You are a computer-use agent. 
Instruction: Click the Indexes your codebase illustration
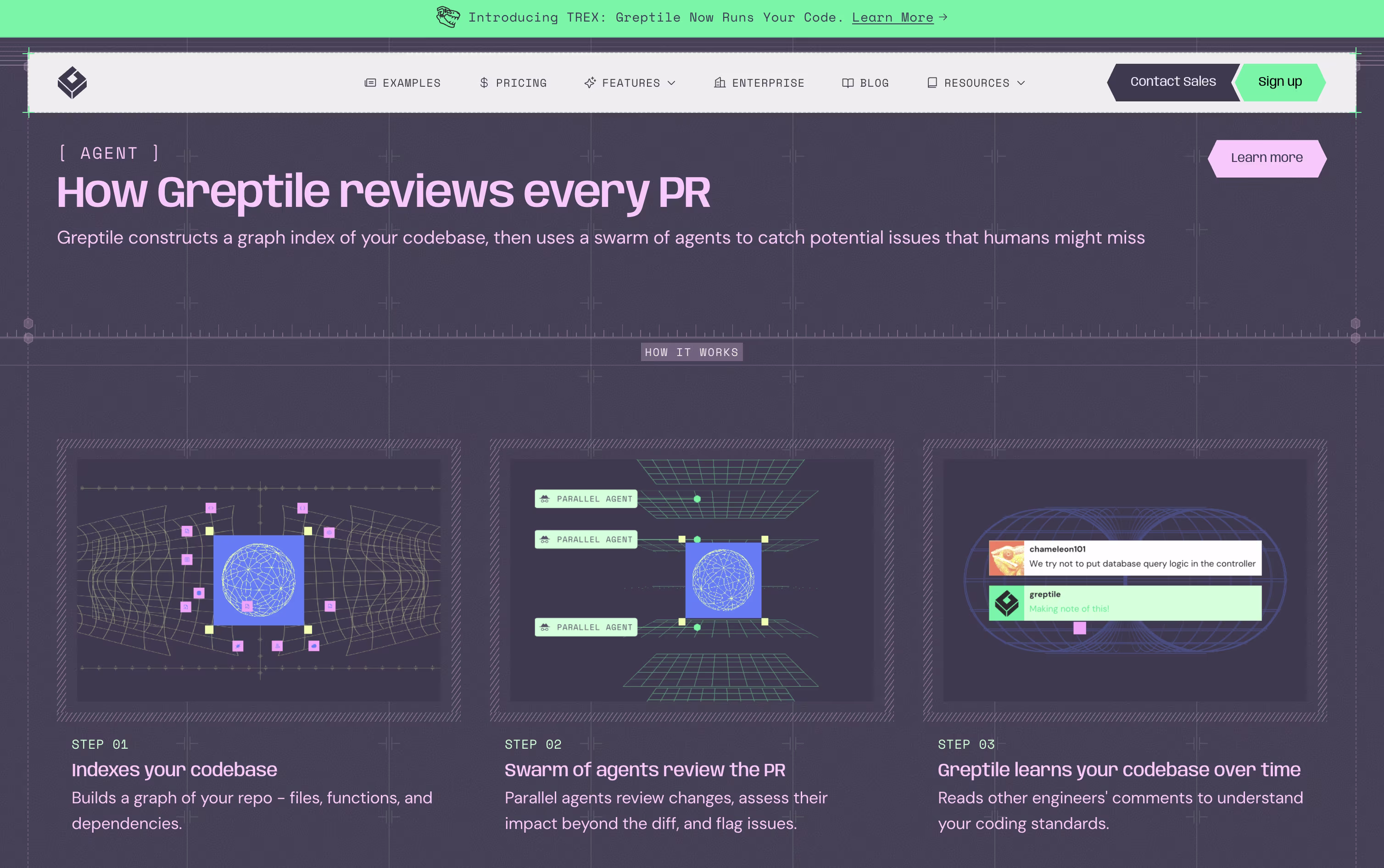click(x=259, y=580)
